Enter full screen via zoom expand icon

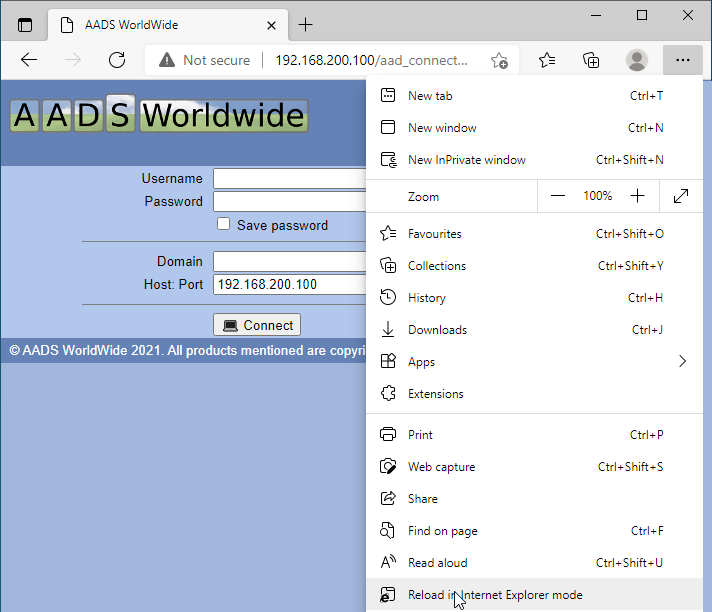click(681, 196)
